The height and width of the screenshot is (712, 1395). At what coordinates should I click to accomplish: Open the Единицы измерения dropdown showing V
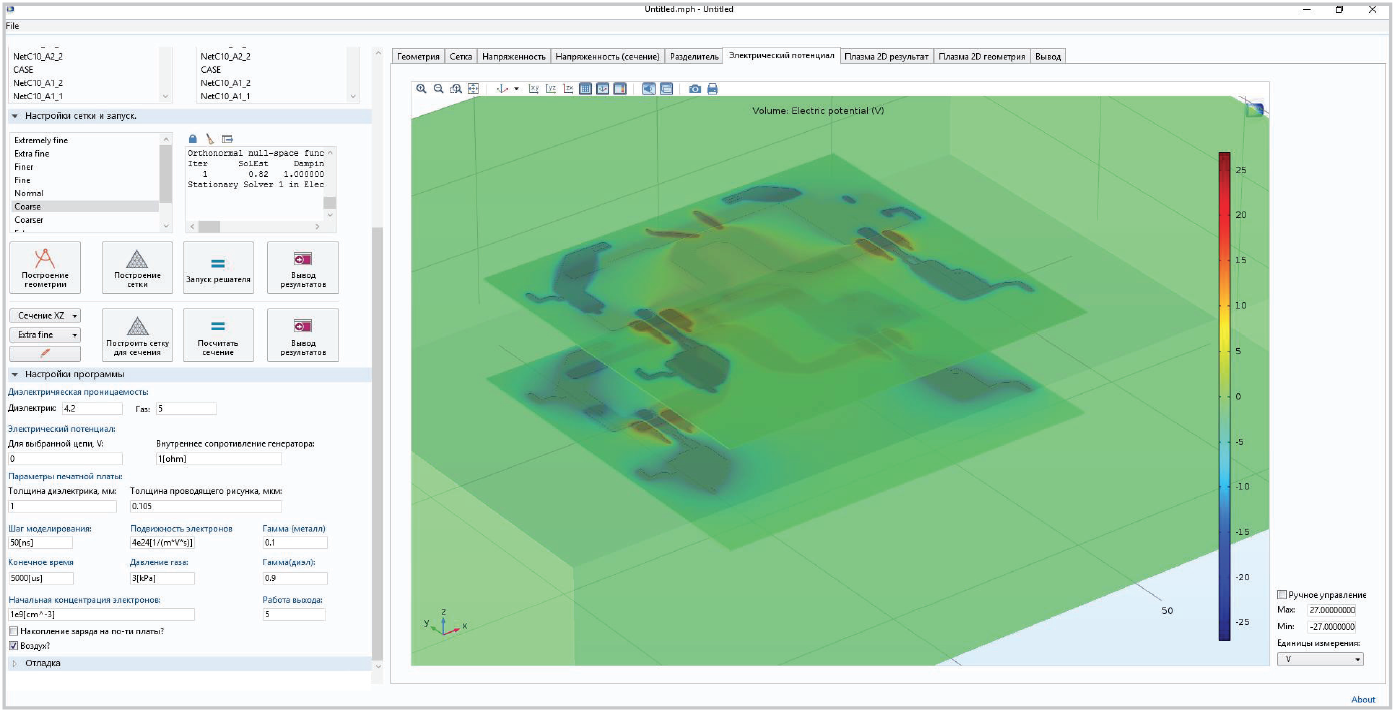[x=1321, y=659]
